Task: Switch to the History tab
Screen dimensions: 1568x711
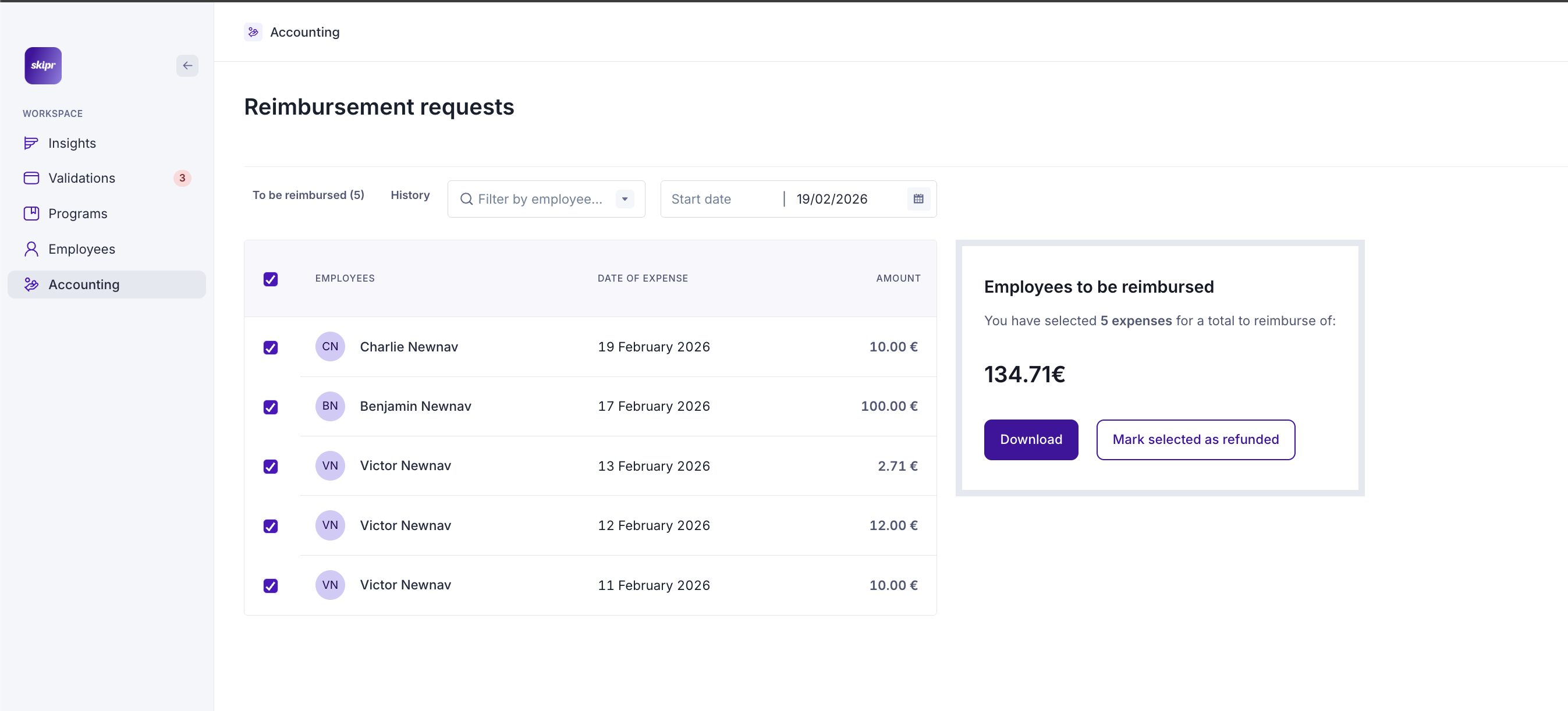Action: 410,195
